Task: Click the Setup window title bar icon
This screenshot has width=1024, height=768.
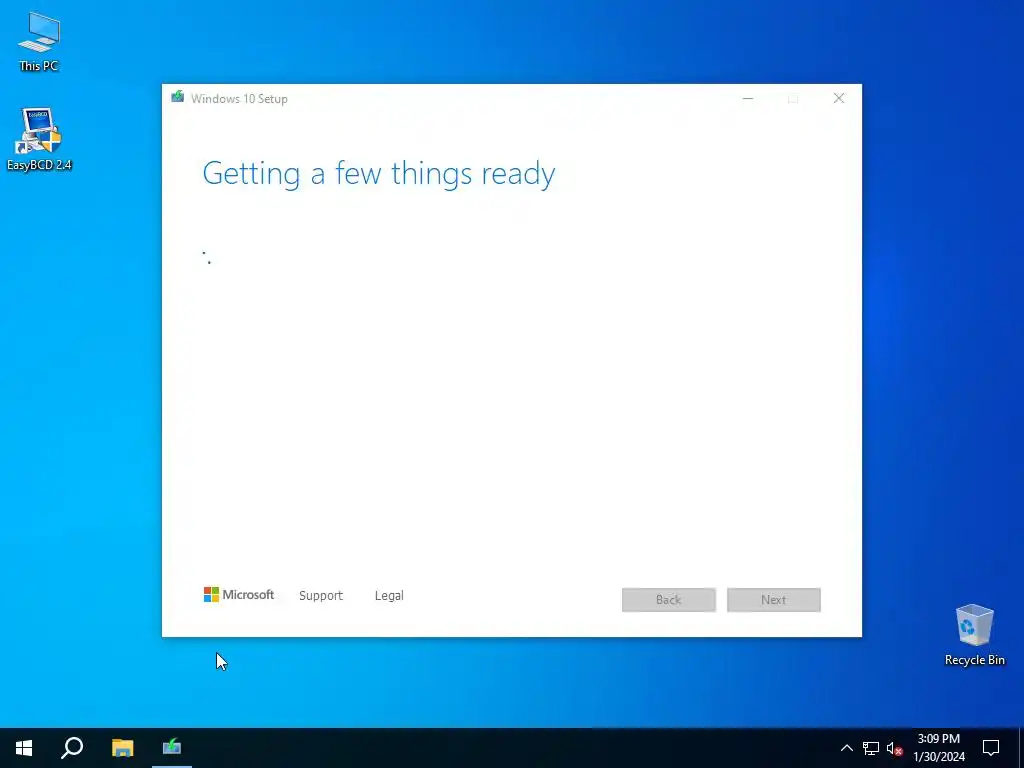Action: 178,98
